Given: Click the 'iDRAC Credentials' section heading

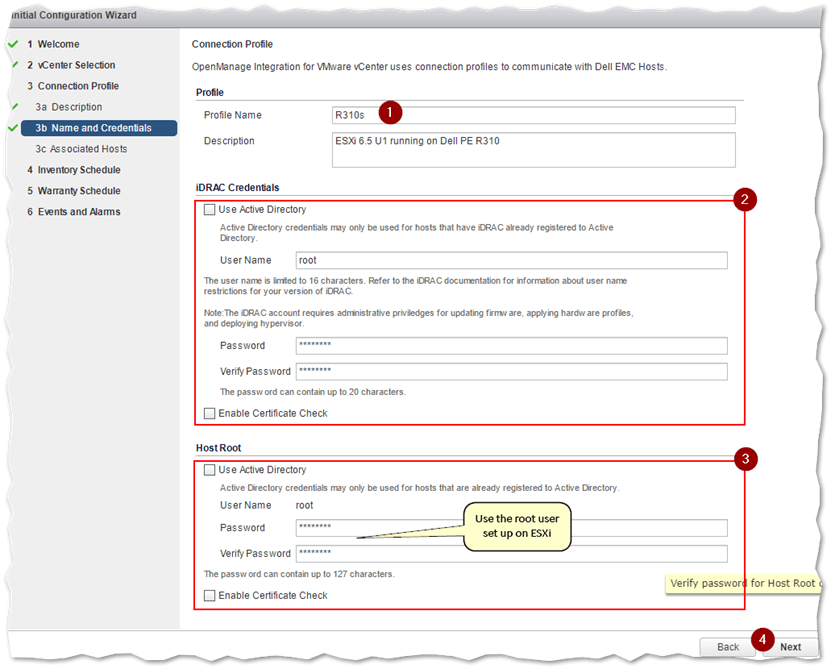Looking at the screenshot, I should click(237, 188).
